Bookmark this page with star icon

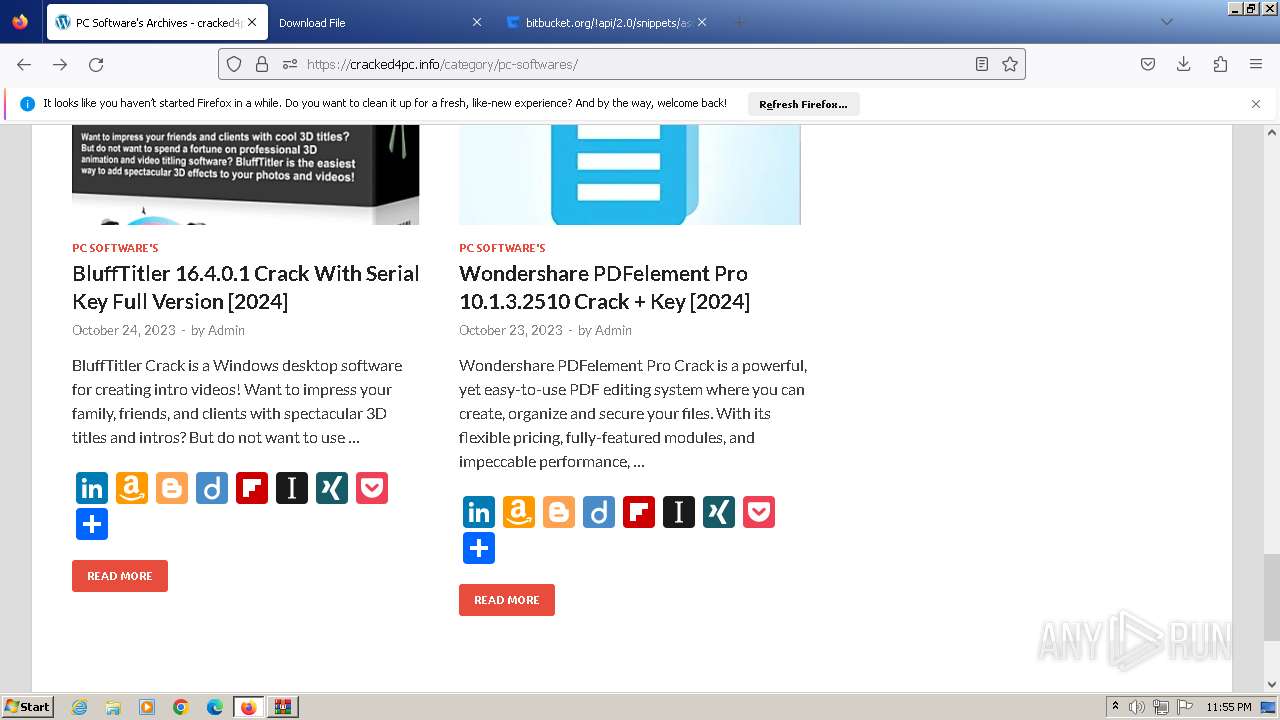pos(1010,64)
